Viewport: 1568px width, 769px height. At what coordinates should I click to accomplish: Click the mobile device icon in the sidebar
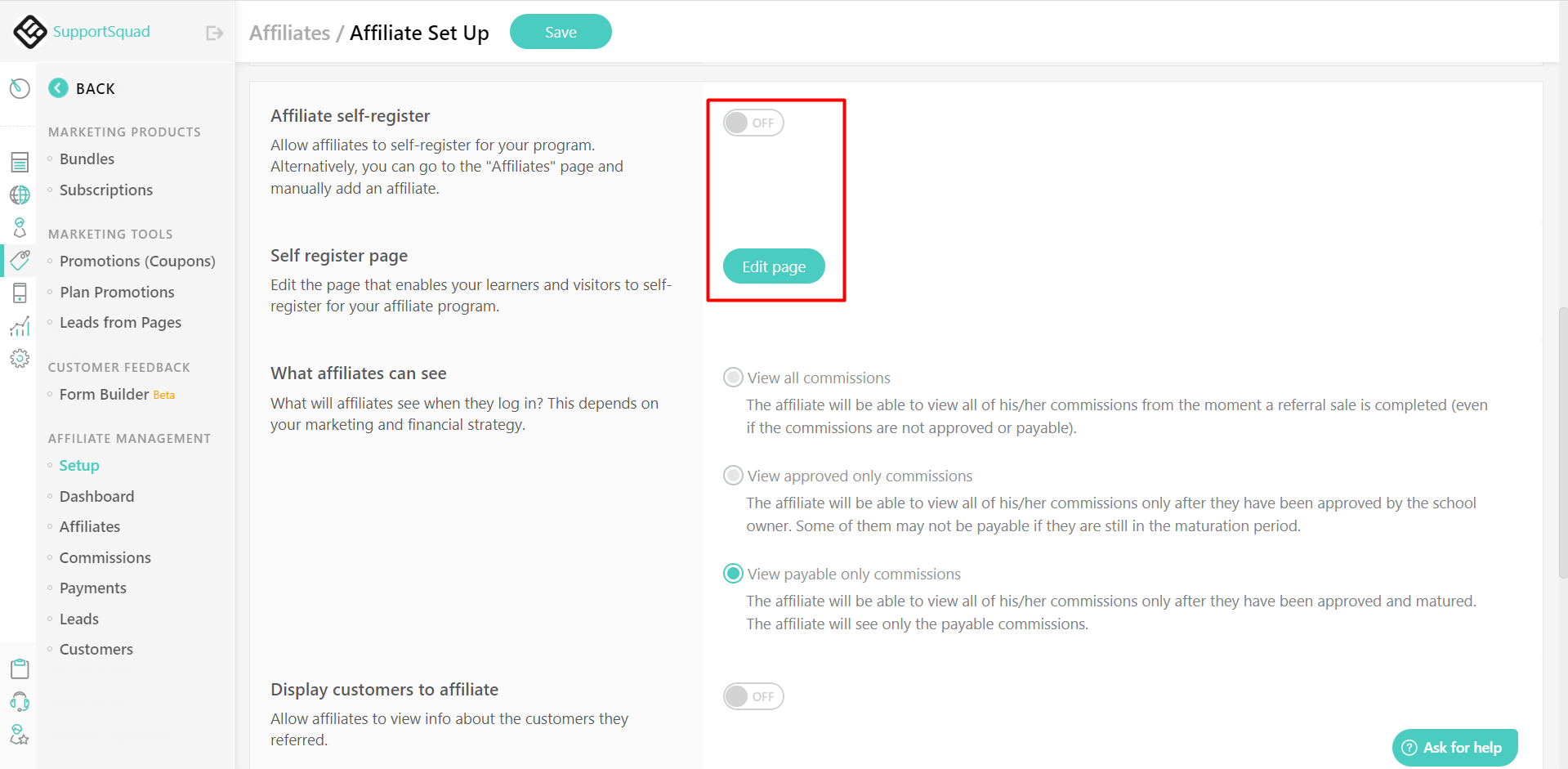pyautogui.click(x=19, y=293)
